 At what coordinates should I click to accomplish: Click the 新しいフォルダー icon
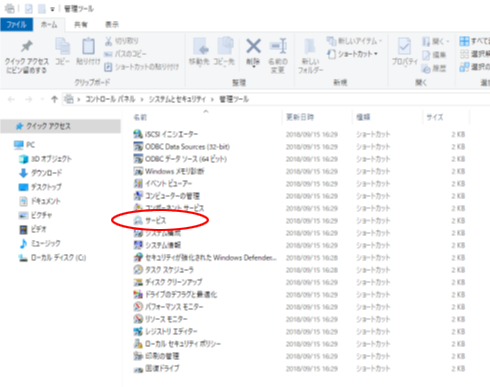click(x=310, y=47)
